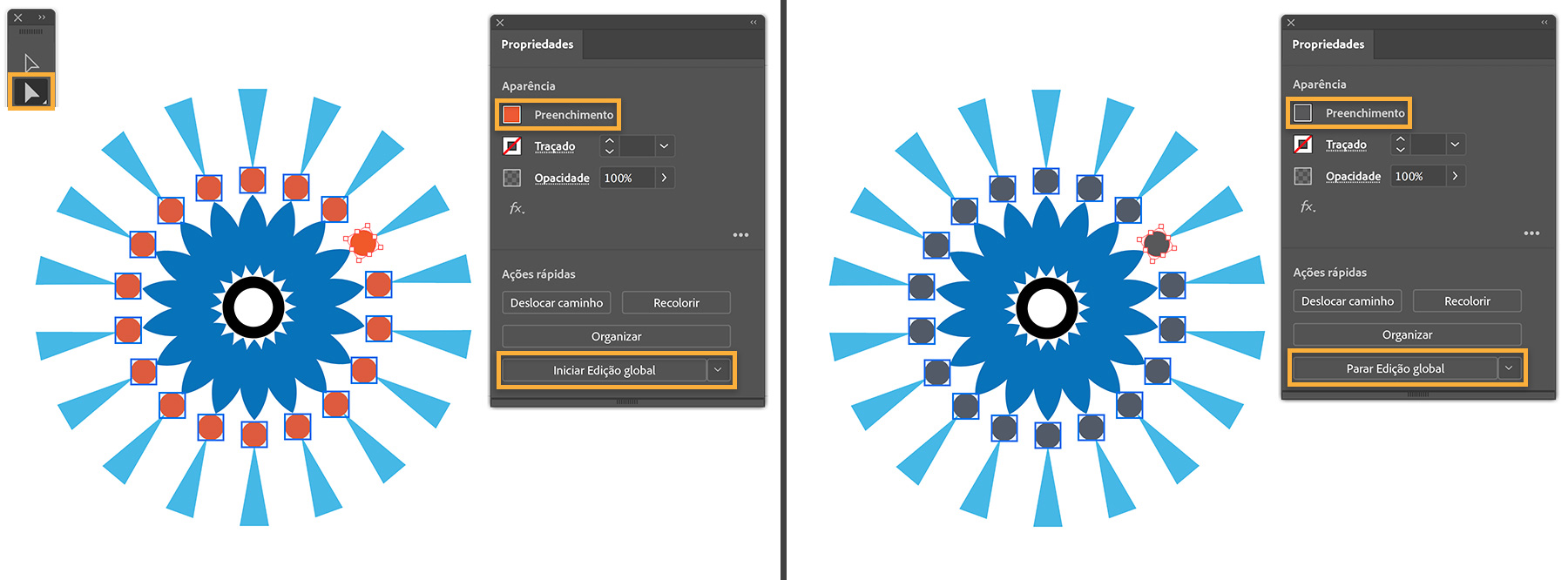
Task: Collapse the right Propriedades panel with the double arrow
Action: click(1544, 23)
